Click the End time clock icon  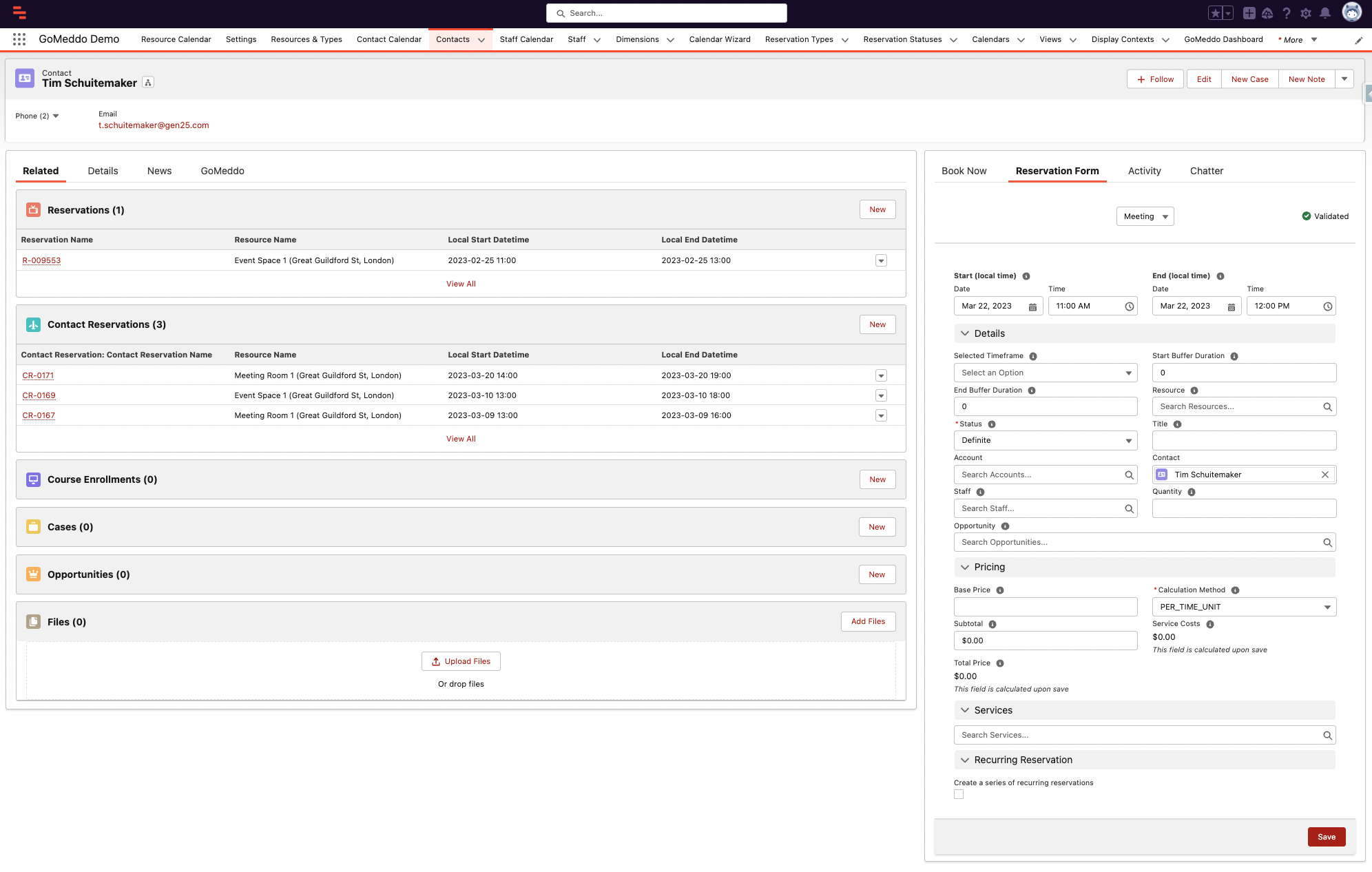pyautogui.click(x=1327, y=307)
